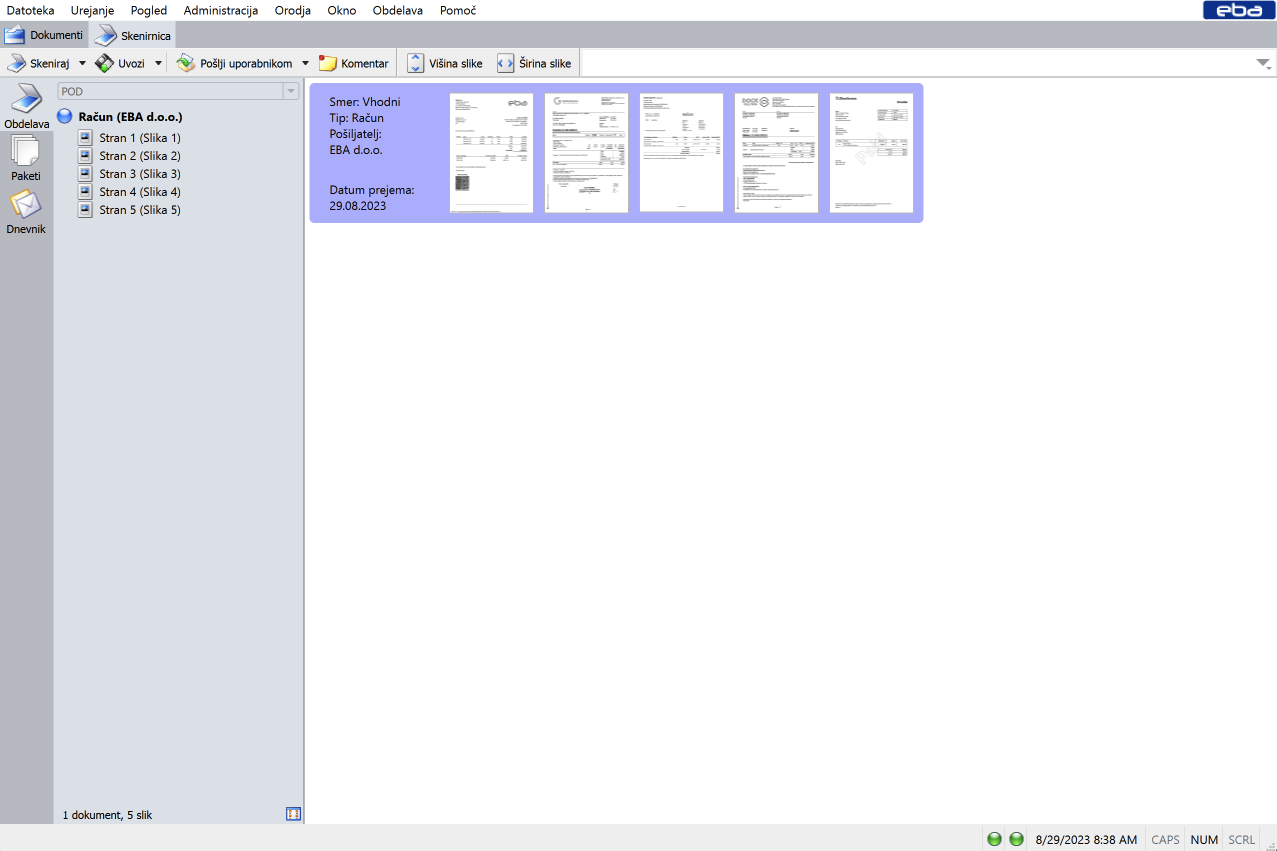The width and height of the screenshot is (1277, 851).
Task: Expand the Skeniraj dropdown arrow
Action: [82, 63]
